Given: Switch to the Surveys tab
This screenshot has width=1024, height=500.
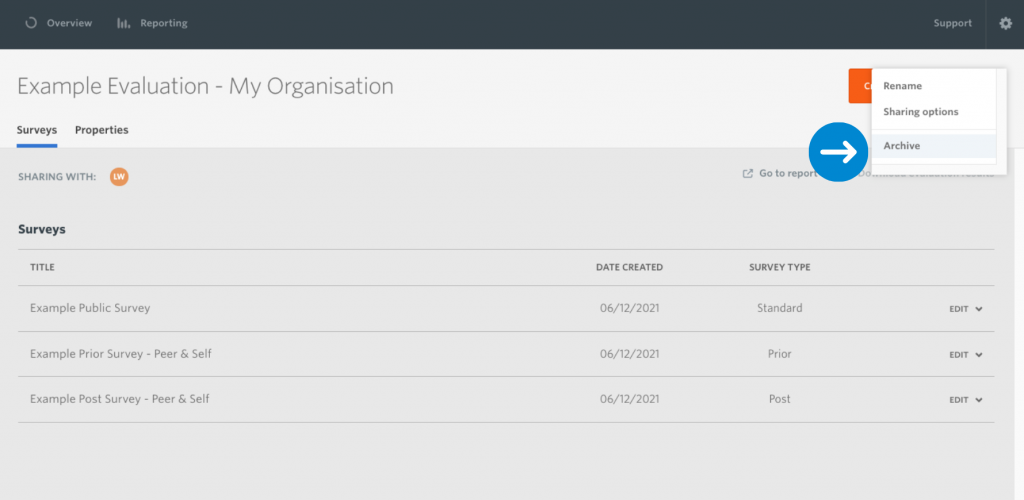Looking at the screenshot, I should [37, 130].
